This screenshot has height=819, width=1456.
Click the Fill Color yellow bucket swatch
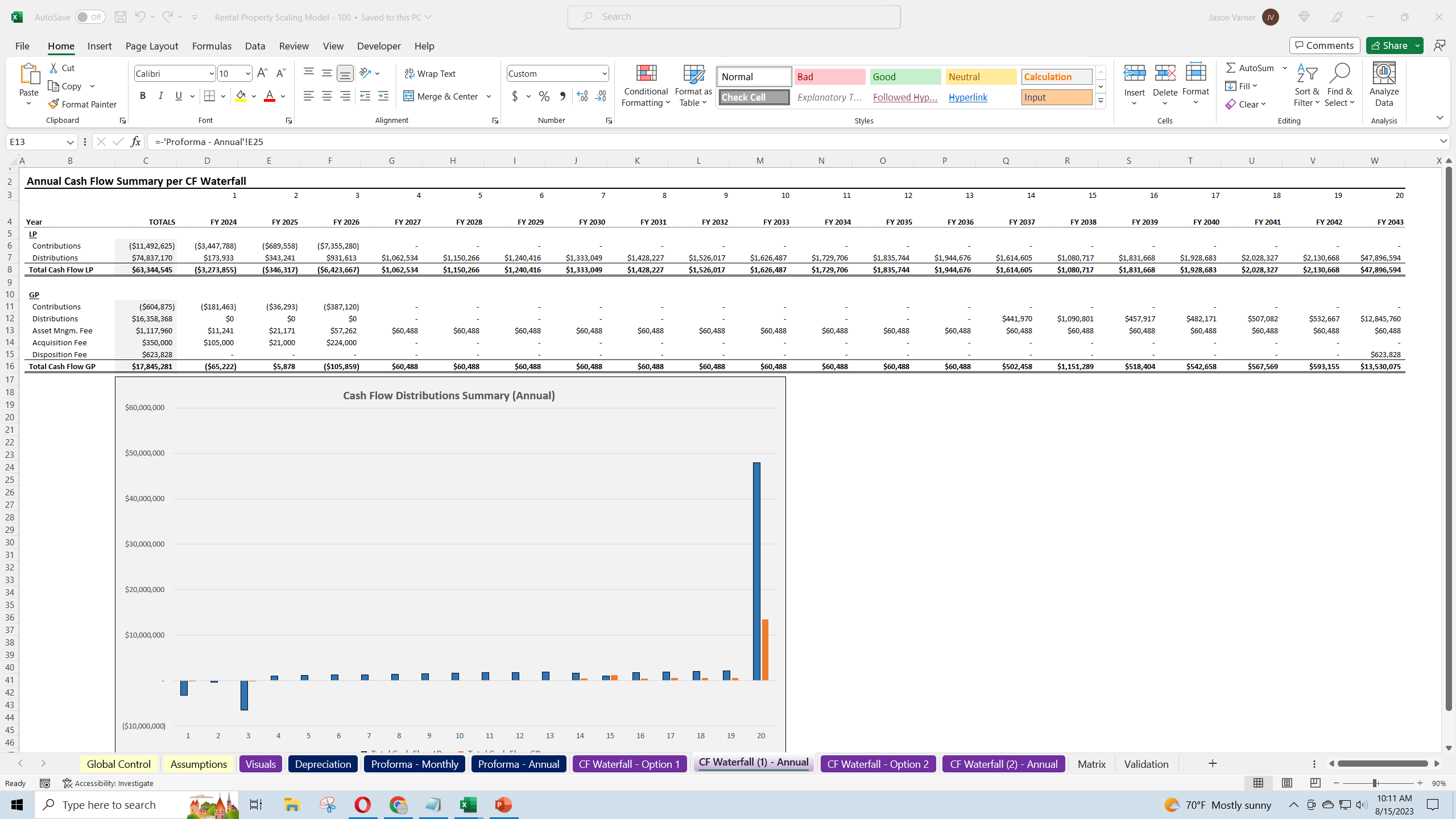click(241, 96)
